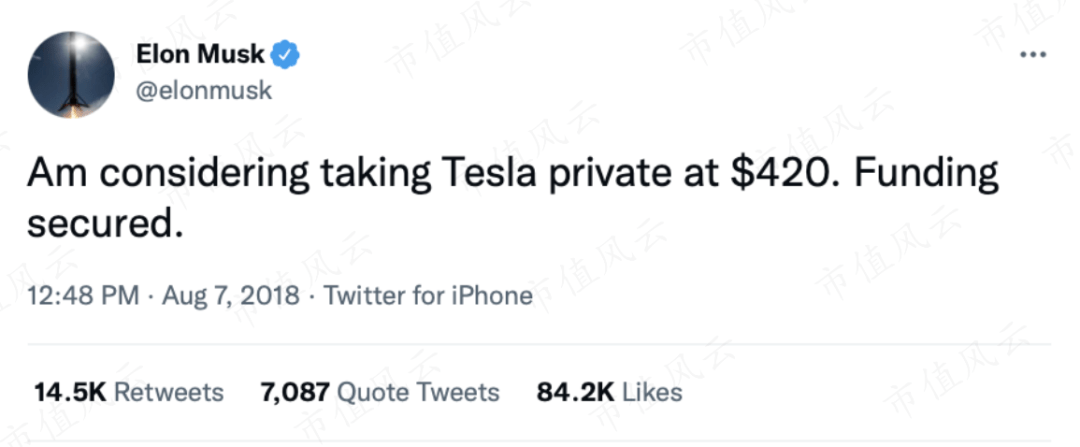The image size is (1080, 447).
Task: Open the Quote Tweets list
Action: pos(418,392)
